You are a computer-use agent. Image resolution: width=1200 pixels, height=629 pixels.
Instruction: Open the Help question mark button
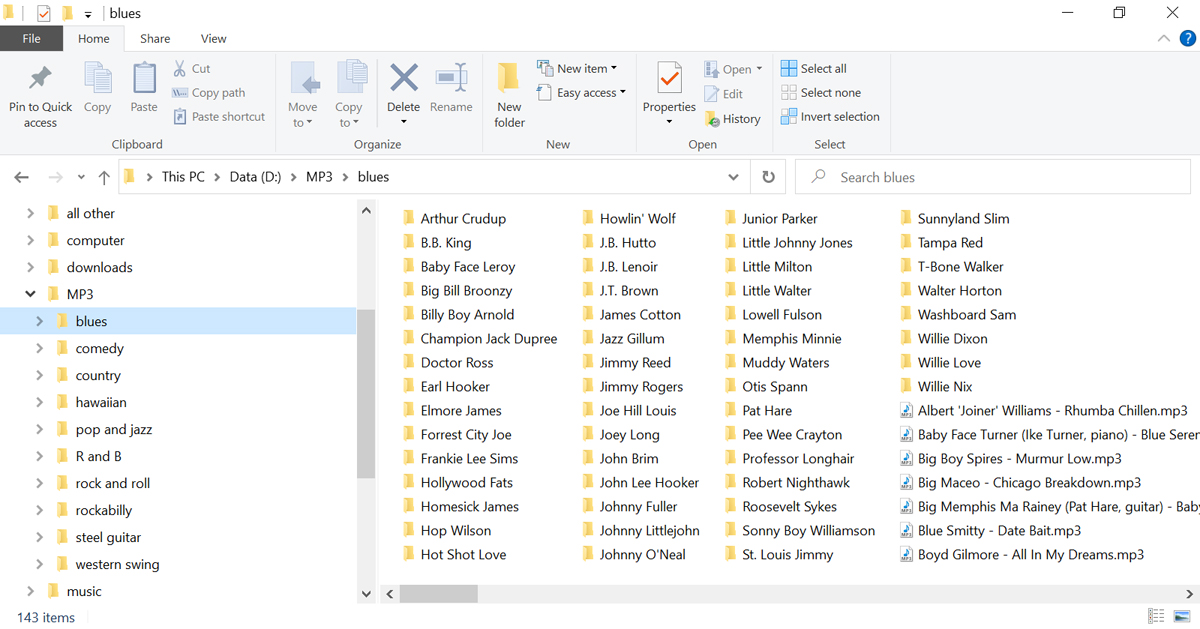coord(1187,39)
